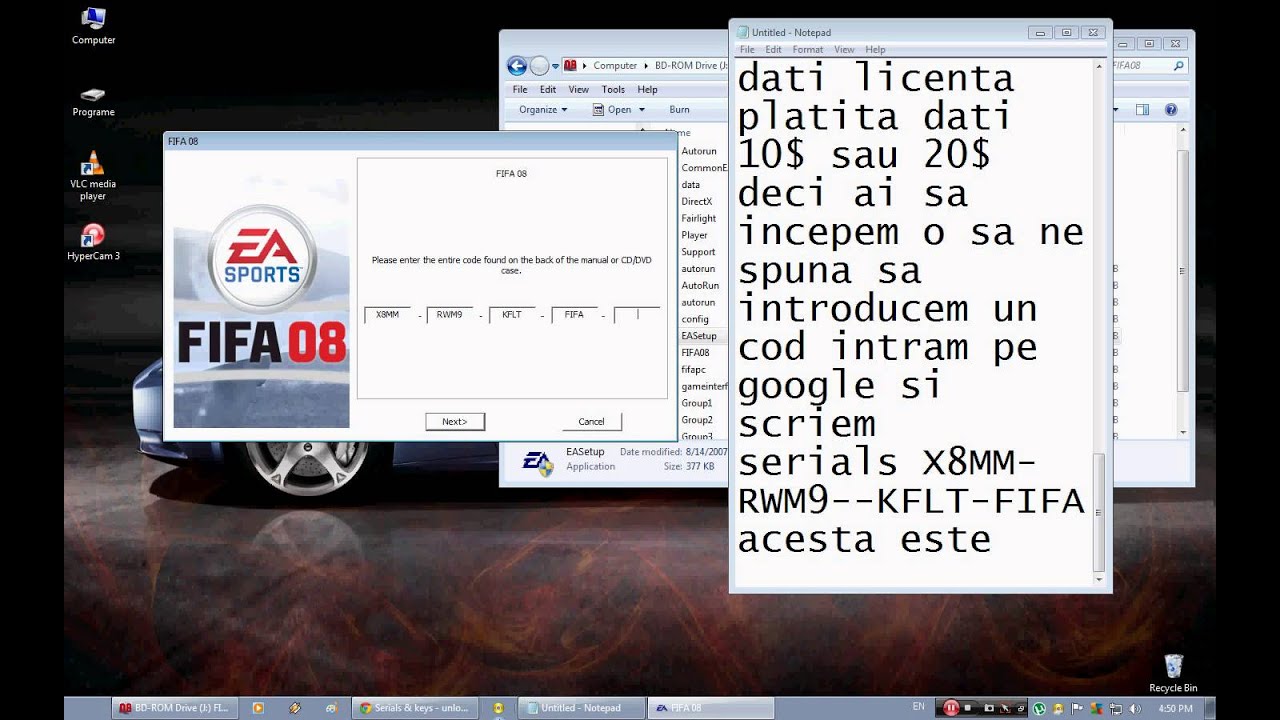Open the Explorer window's Edit menu
The image size is (1280, 720).
tap(548, 89)
